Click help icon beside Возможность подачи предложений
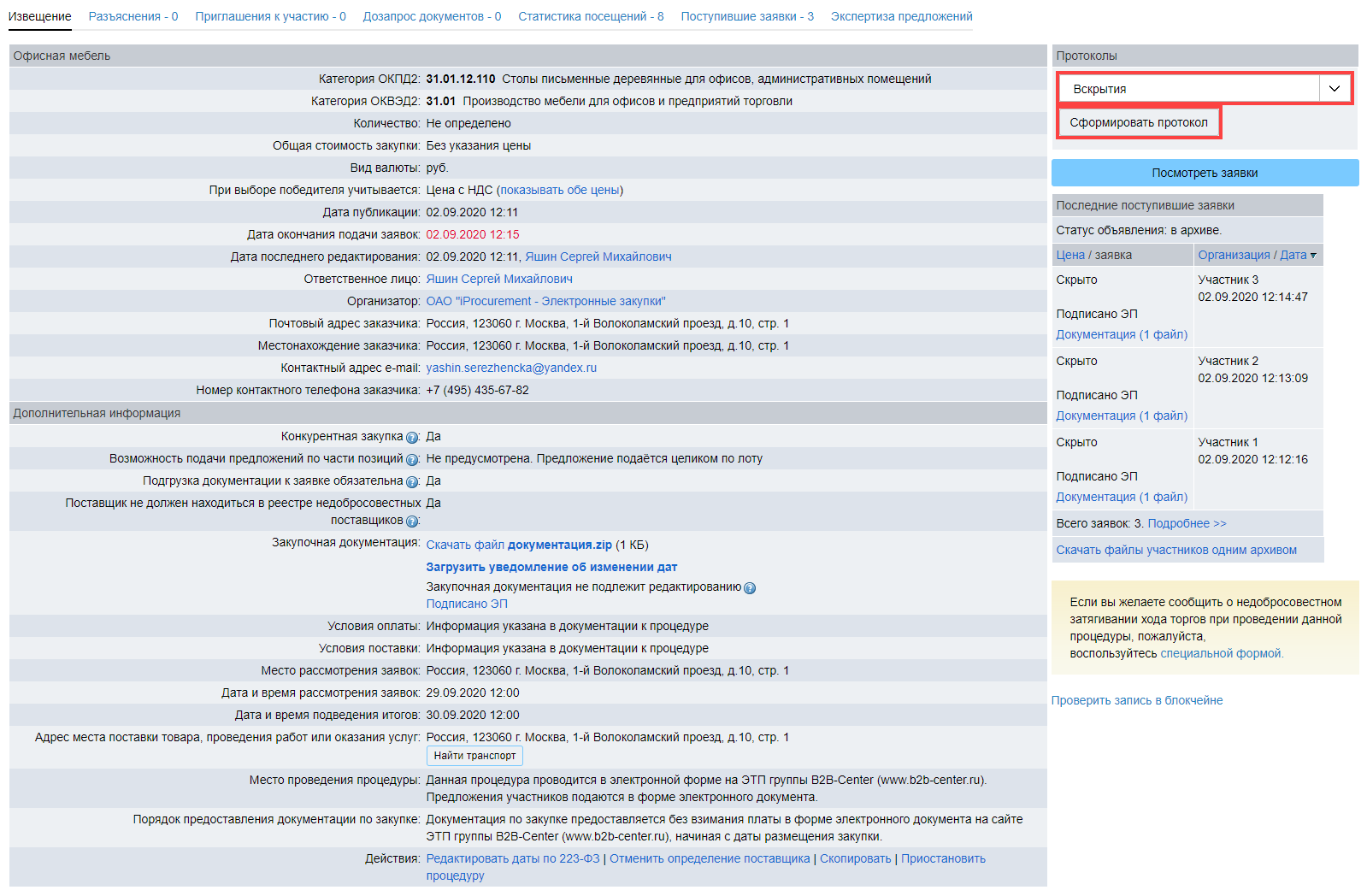Screen dimensions: 1367x896 (412, 460)
